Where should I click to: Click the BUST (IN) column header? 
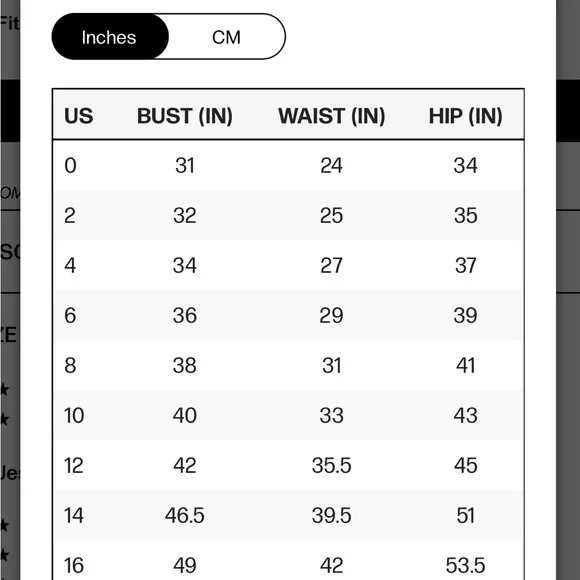click(x=185, y=116)
